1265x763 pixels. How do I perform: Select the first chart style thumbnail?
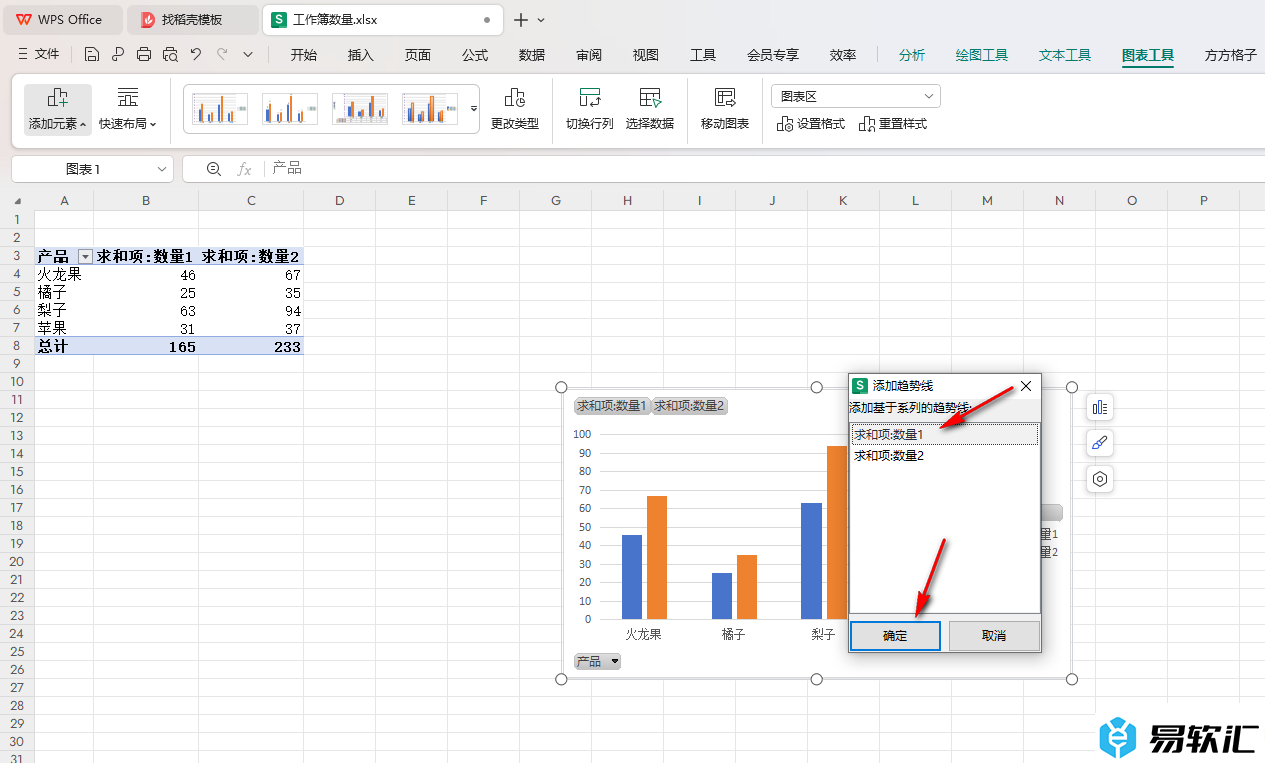click(220, 108)
